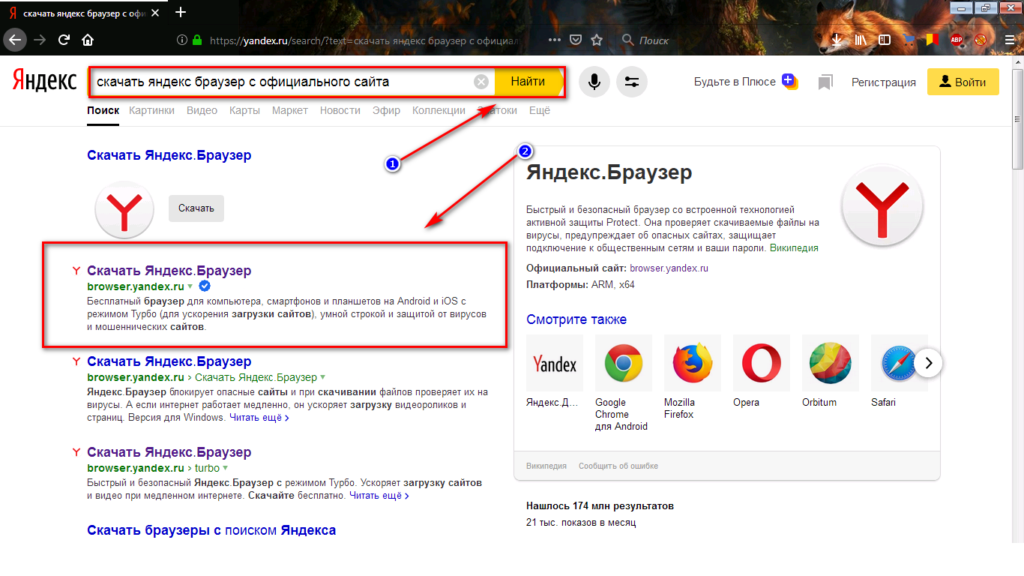Open page actions three-dots menu
1024x576 pixels.
[x=554, y=40]
